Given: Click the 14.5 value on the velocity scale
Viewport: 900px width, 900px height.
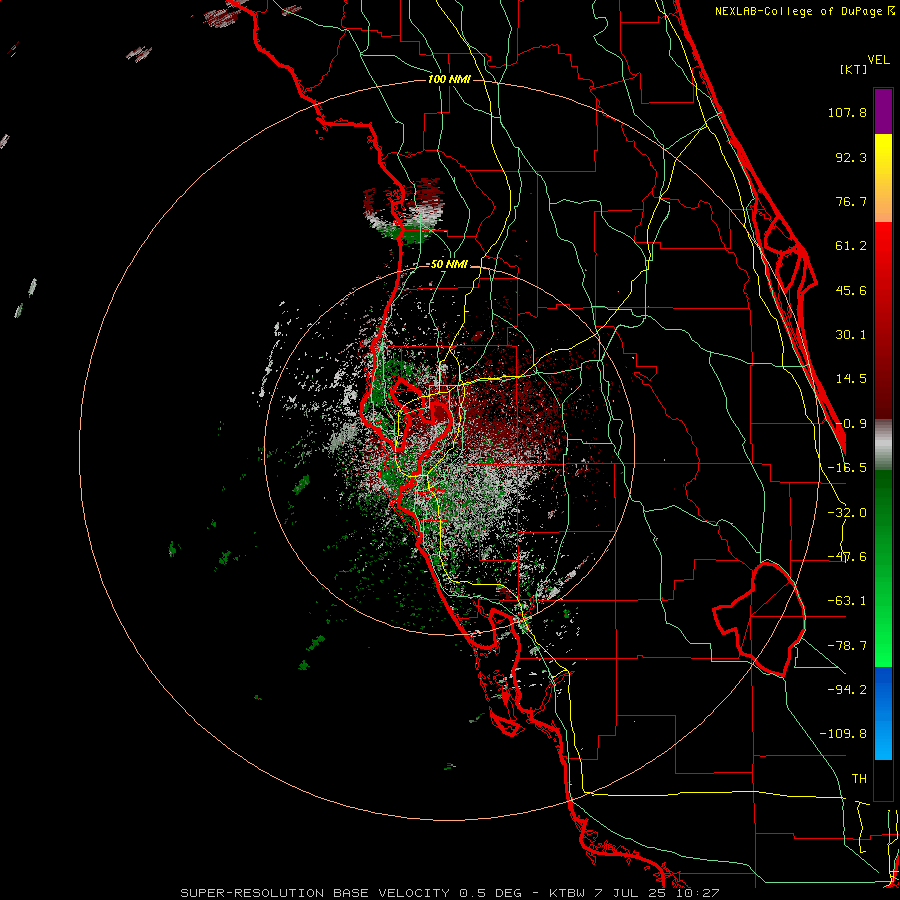Looking at the screenshot, I should click(x=851, y=379).
